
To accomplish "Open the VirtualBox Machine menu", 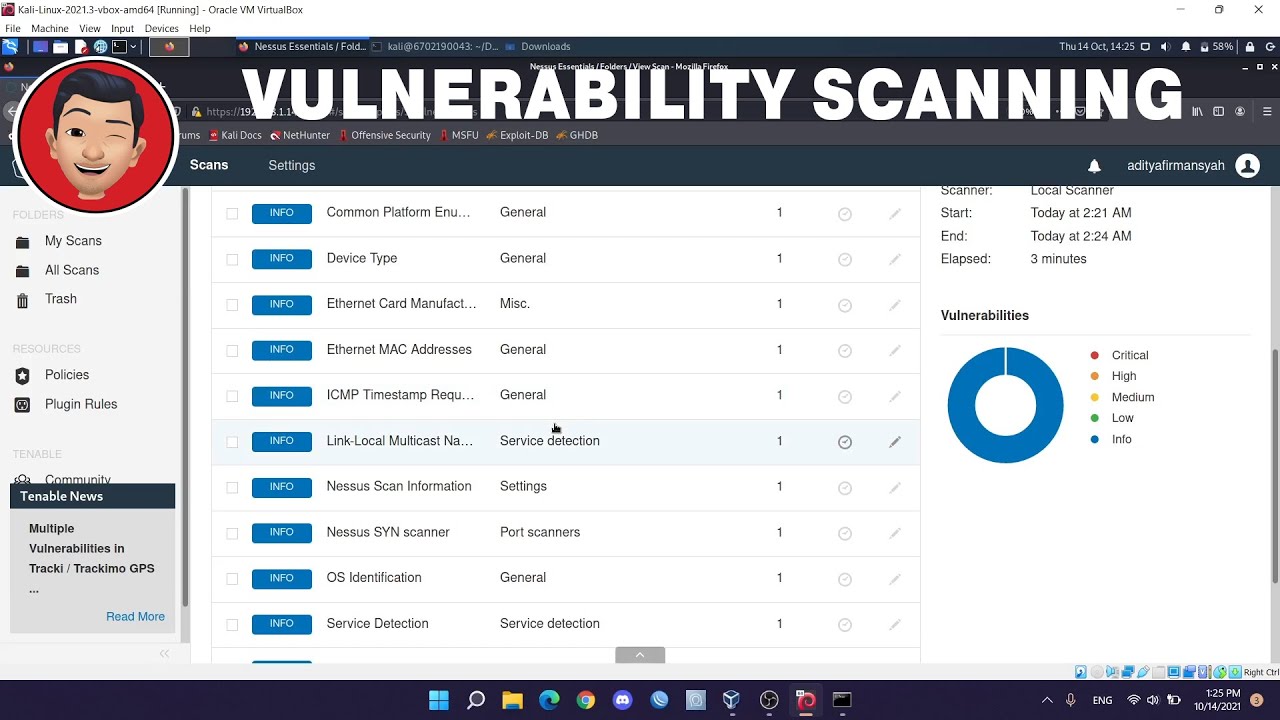I will tap(50, 29).
